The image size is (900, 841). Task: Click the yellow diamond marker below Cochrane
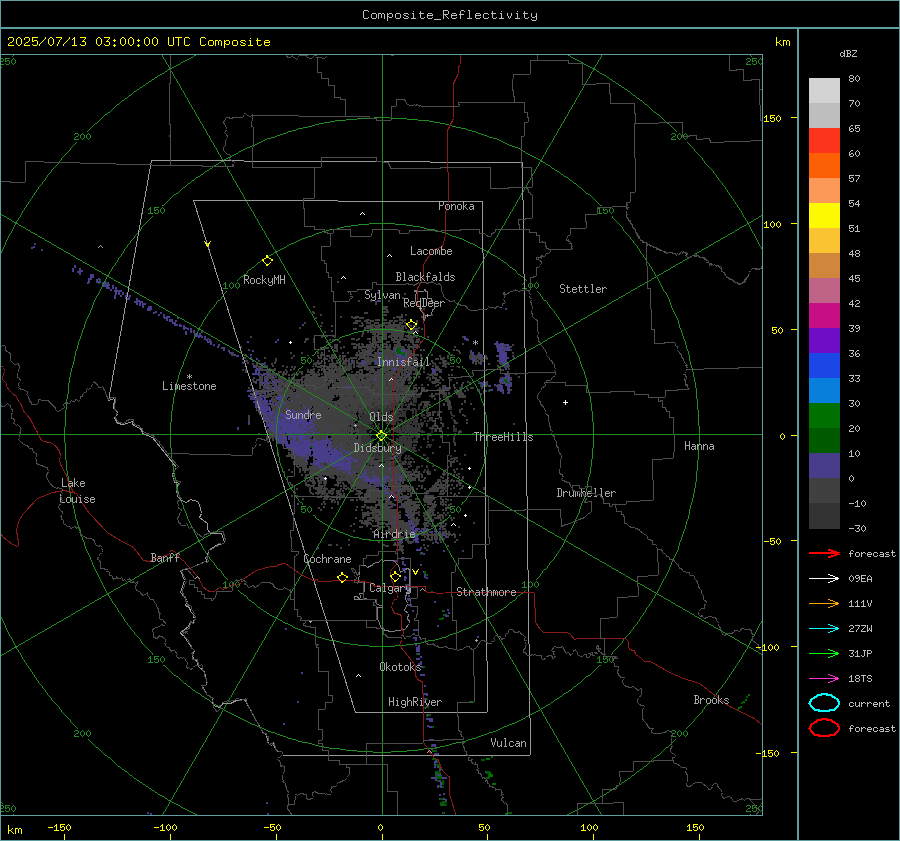pyautogui.click(x=342, y=577)
